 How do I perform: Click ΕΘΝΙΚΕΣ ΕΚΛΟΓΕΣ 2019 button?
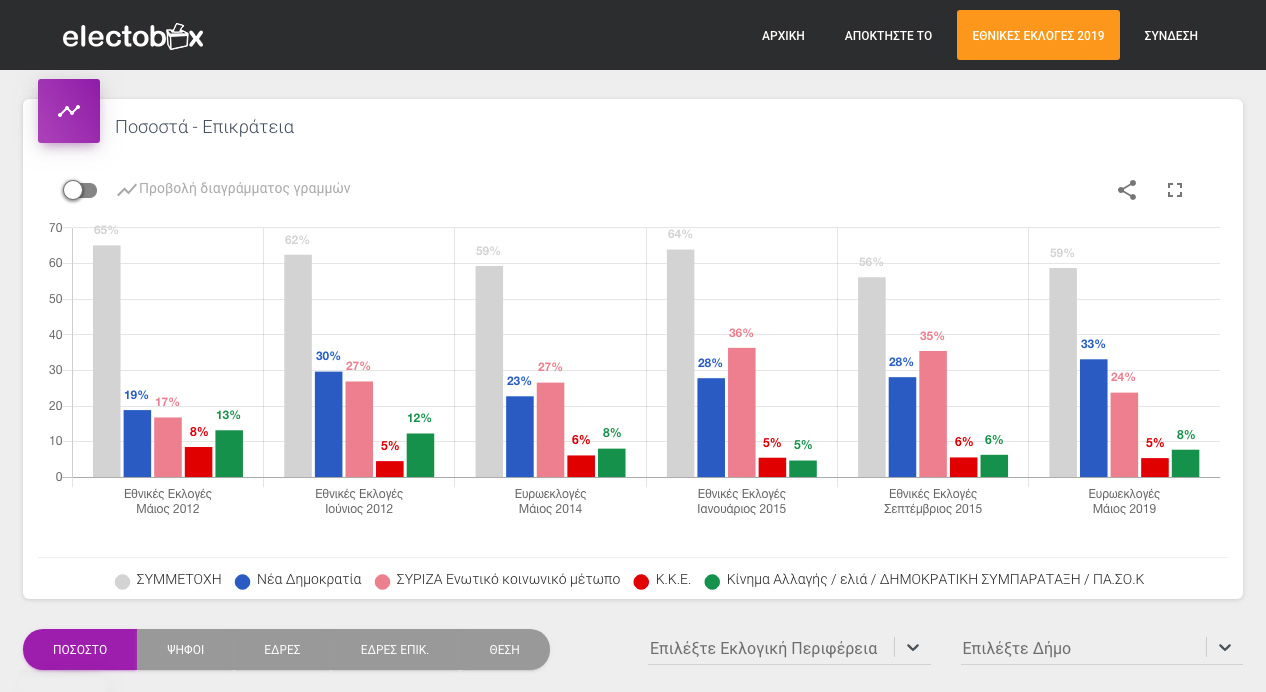click(1038, 35)
